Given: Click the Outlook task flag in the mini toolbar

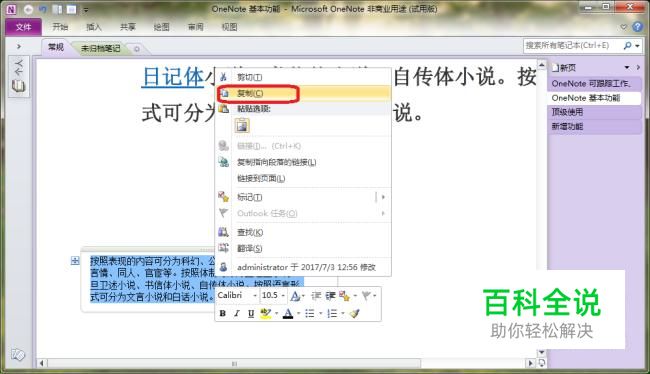Looking at the screenshot, I should click(x=366, y=296).
